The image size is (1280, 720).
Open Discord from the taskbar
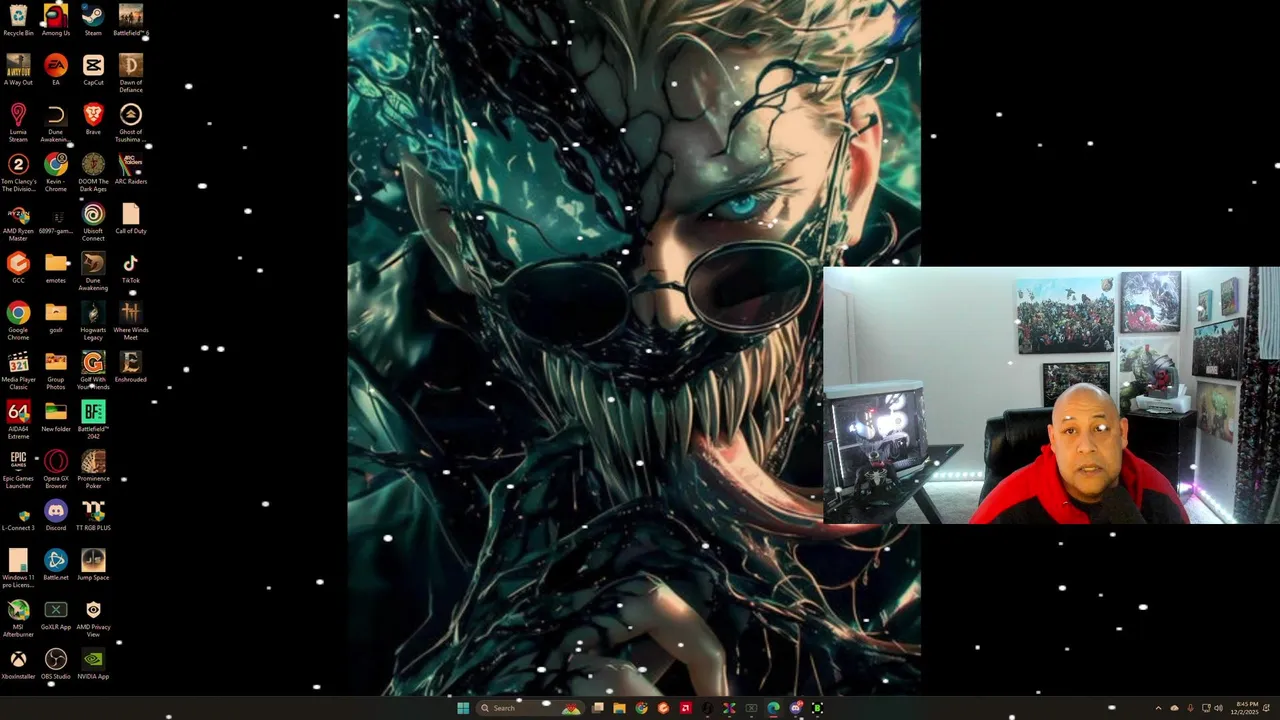coord(795,708)
